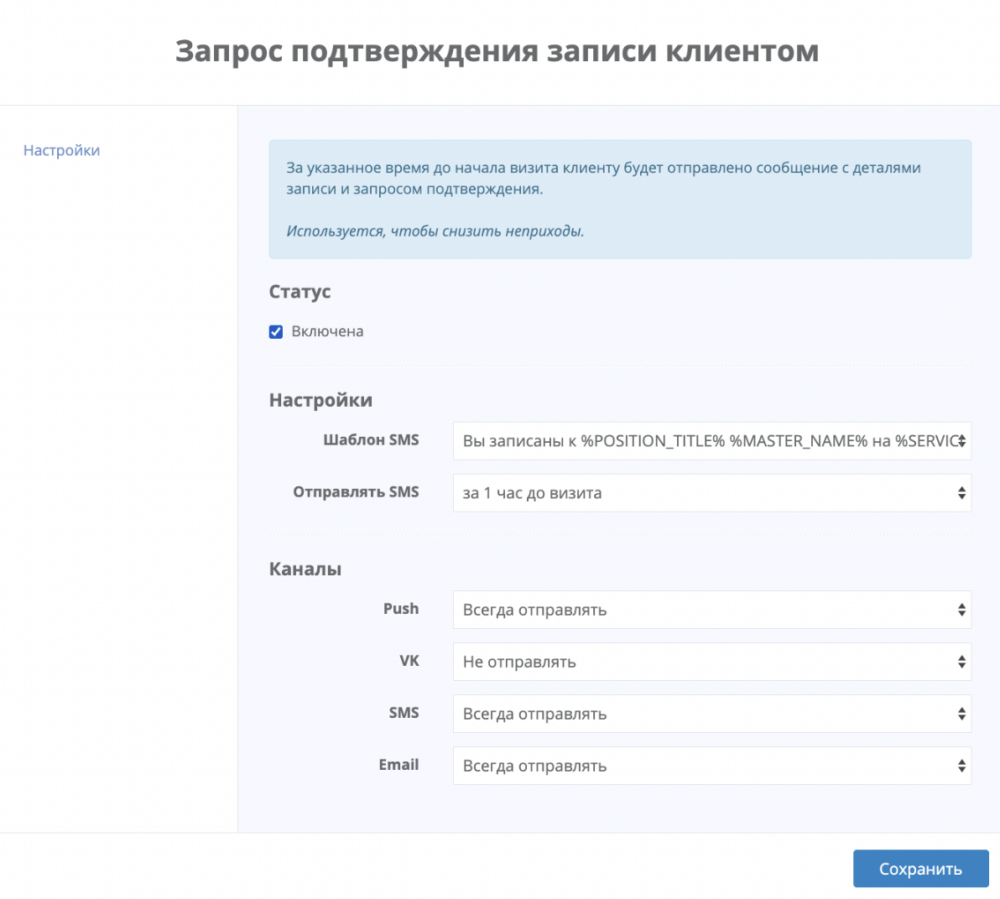Open the Отправлять SMS timing dropdown
The height and width of the screenshot is (899, 1000).
point(700,493)
